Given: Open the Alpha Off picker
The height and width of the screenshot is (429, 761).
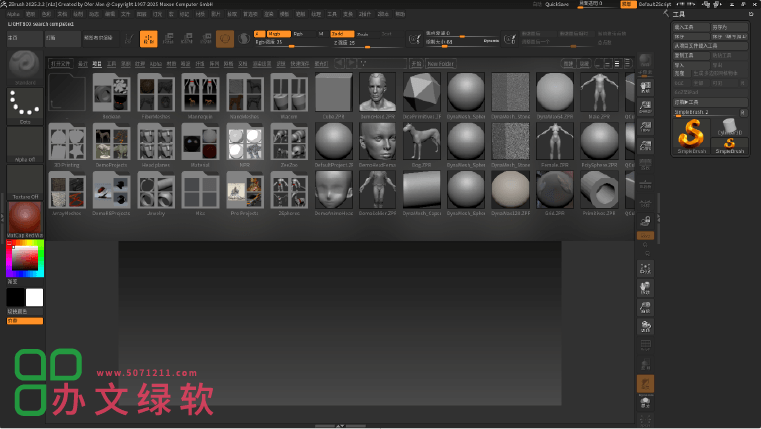Looking at the screenshot, I should (x=24, y=144).
